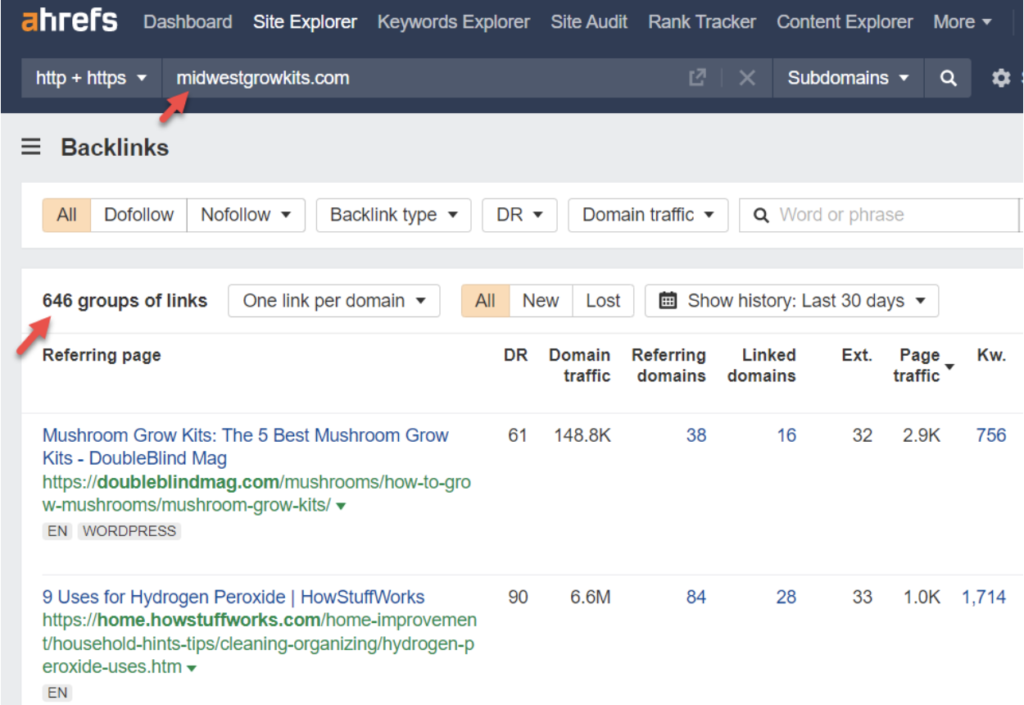
Task: Open the Domain traffic dropdown
Action: 648,215
